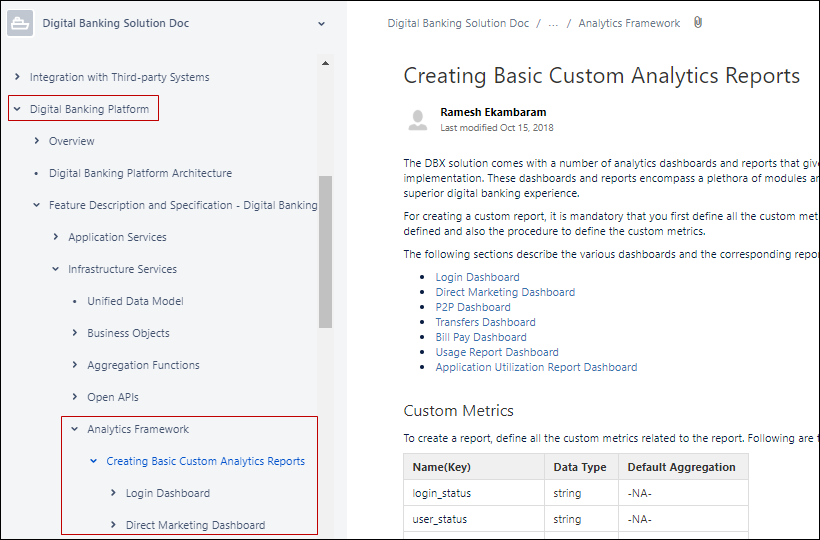
Task: Expand Business Objects chevron
Action: (75, 332)
